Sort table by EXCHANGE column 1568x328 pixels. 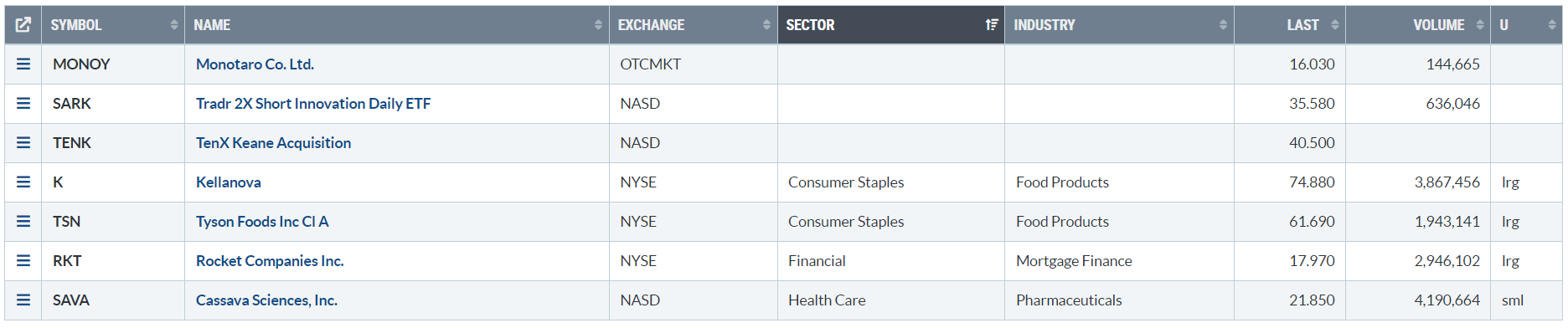click(694, 25)
